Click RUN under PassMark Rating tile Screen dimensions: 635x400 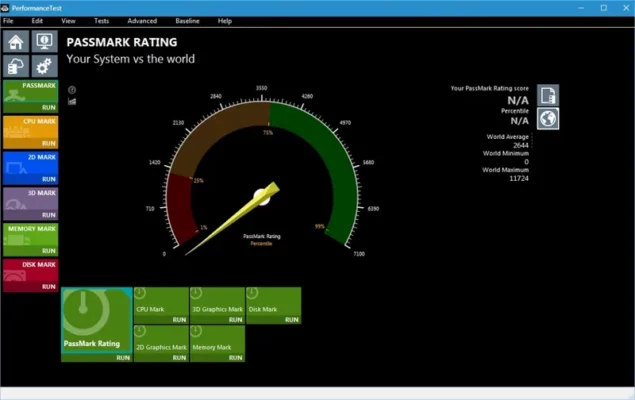[x=123, y=358]
